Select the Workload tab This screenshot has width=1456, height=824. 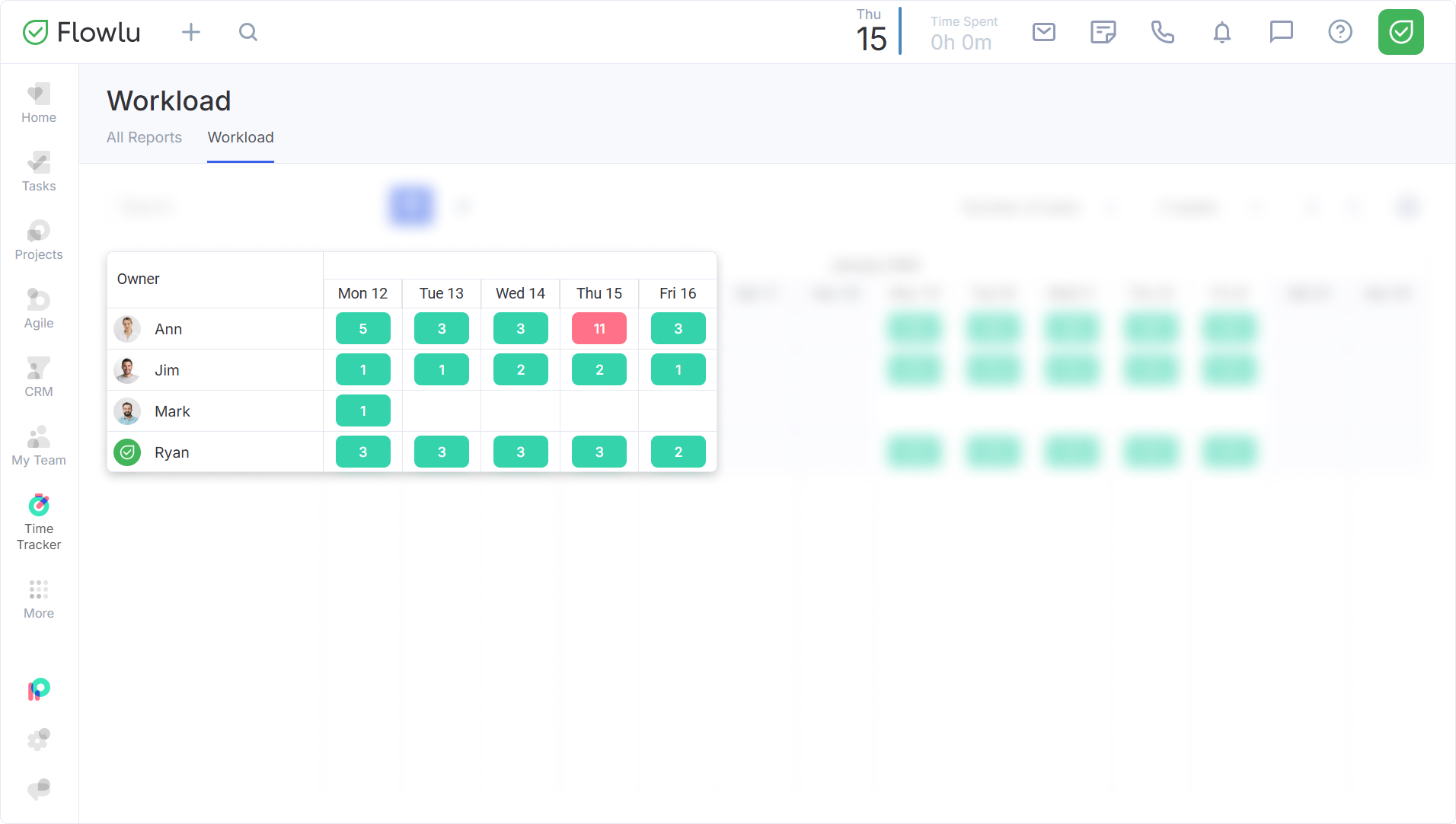pyautogui.click(x=241, y=137)
